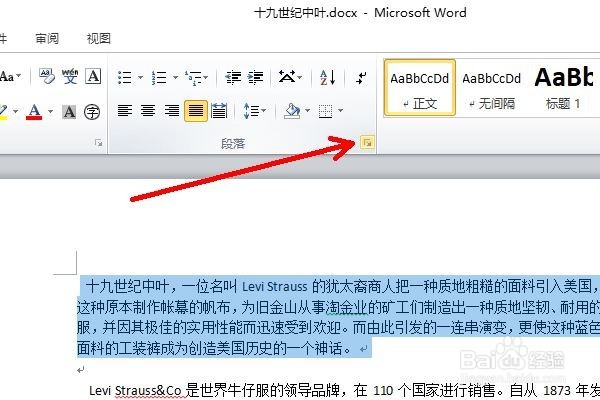
Task: Open the Asian Layout button
Action: pos(290,77)
